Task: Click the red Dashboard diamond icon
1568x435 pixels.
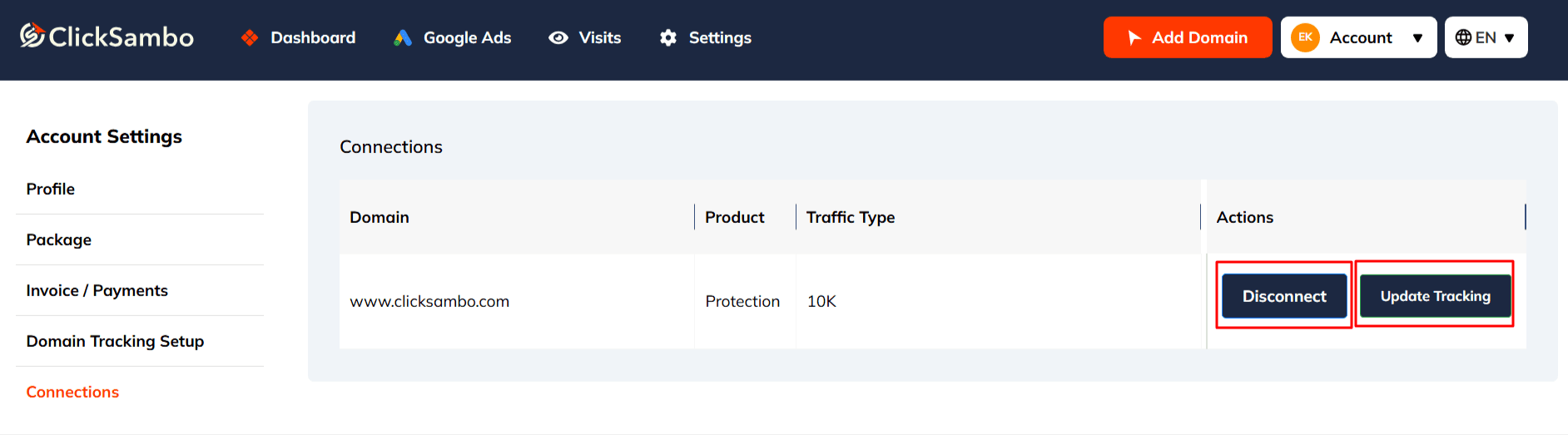Action: (249, 37)
